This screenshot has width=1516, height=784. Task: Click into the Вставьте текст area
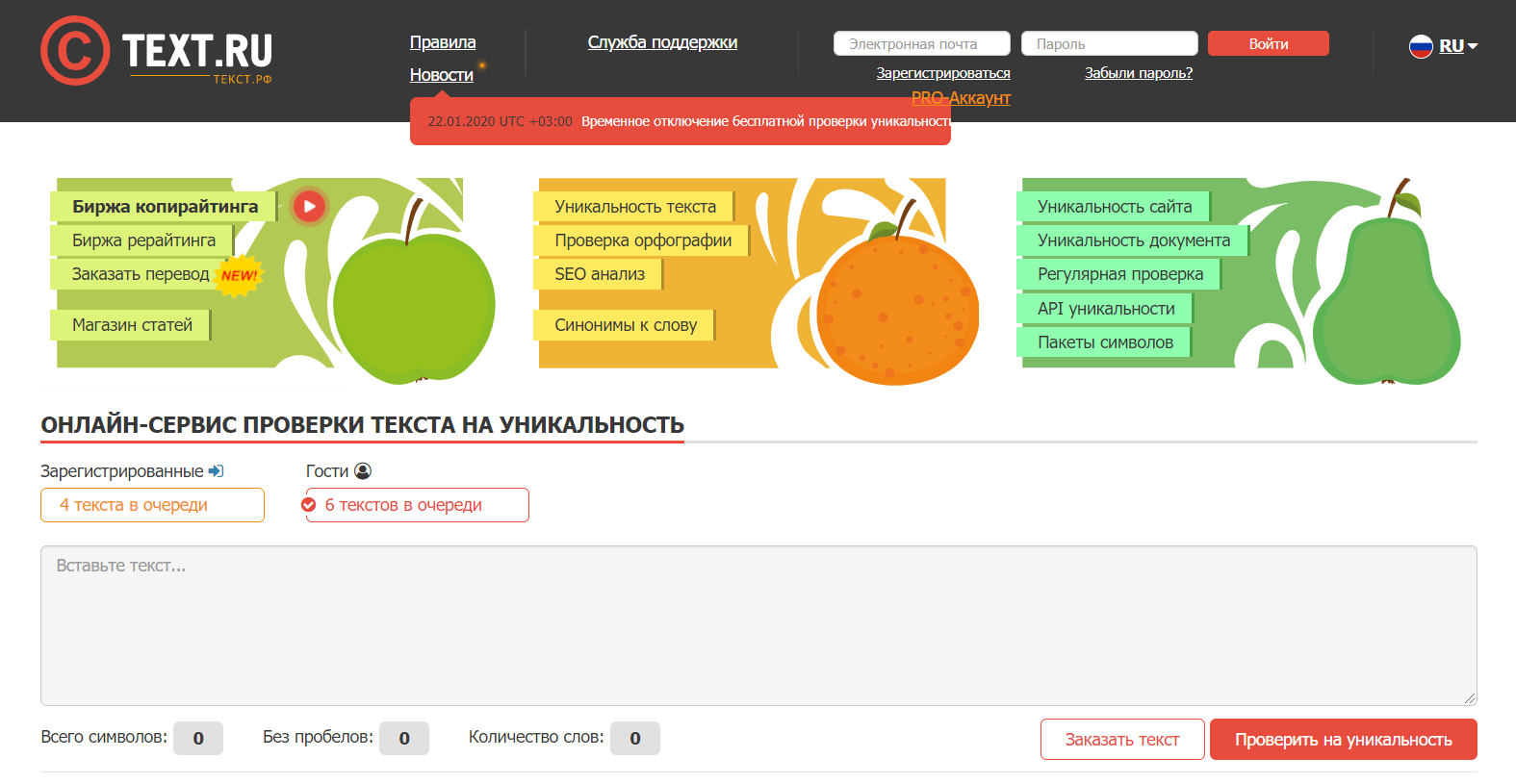758,626
